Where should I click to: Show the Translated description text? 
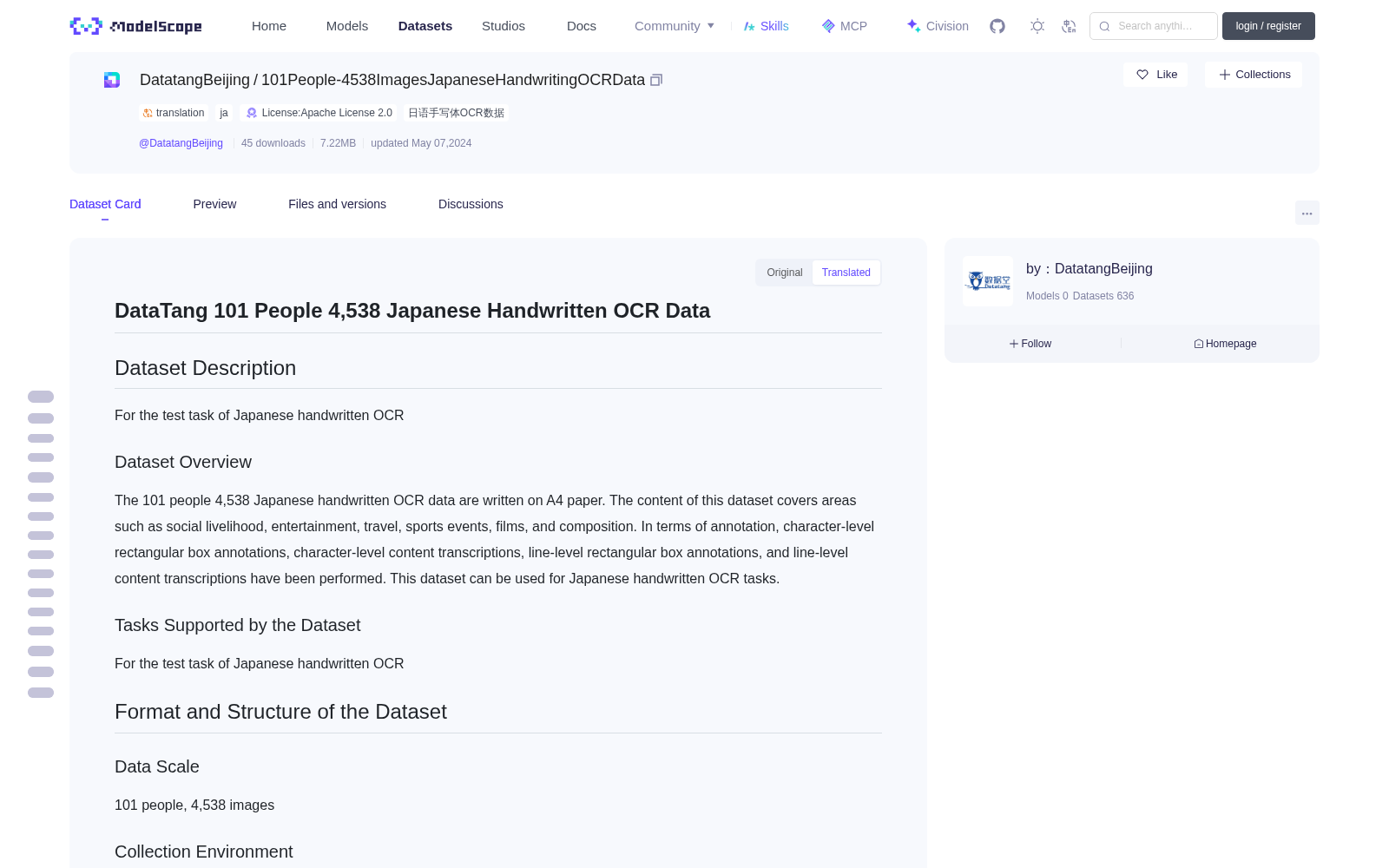click(846, 273)
